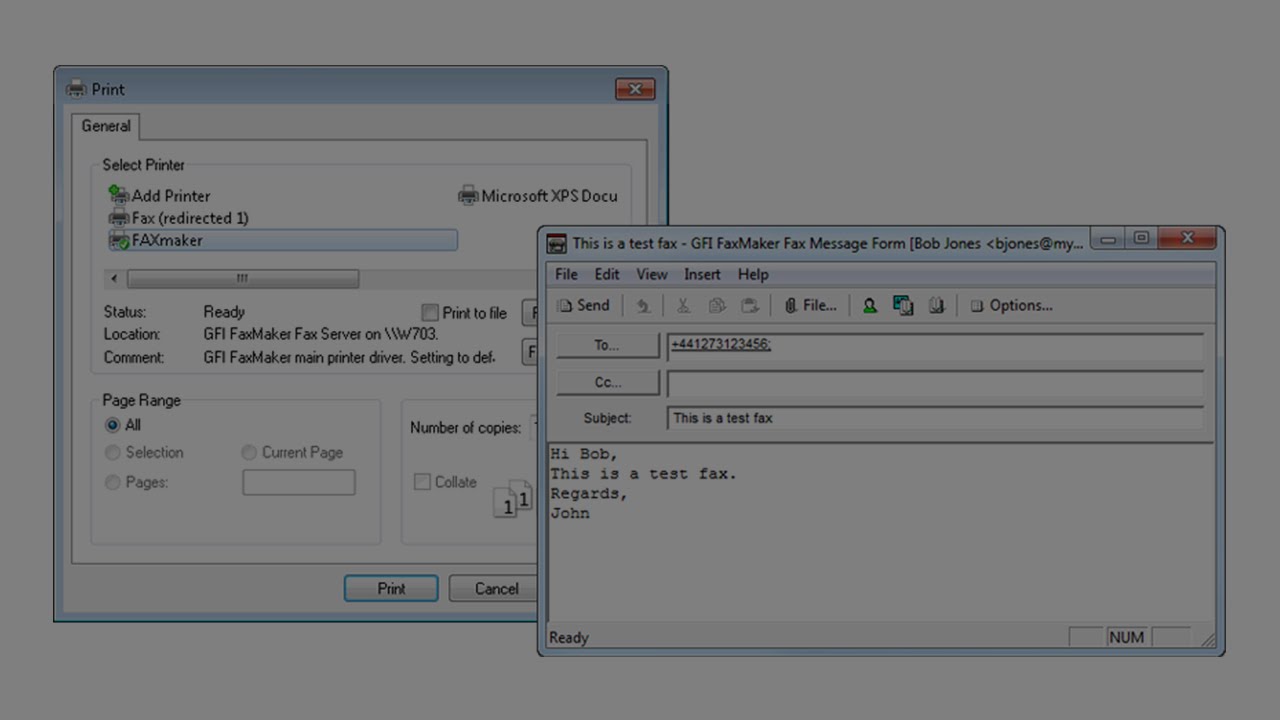Click into the empty Cc field
1280x720 pixels.
click(935, 383)
